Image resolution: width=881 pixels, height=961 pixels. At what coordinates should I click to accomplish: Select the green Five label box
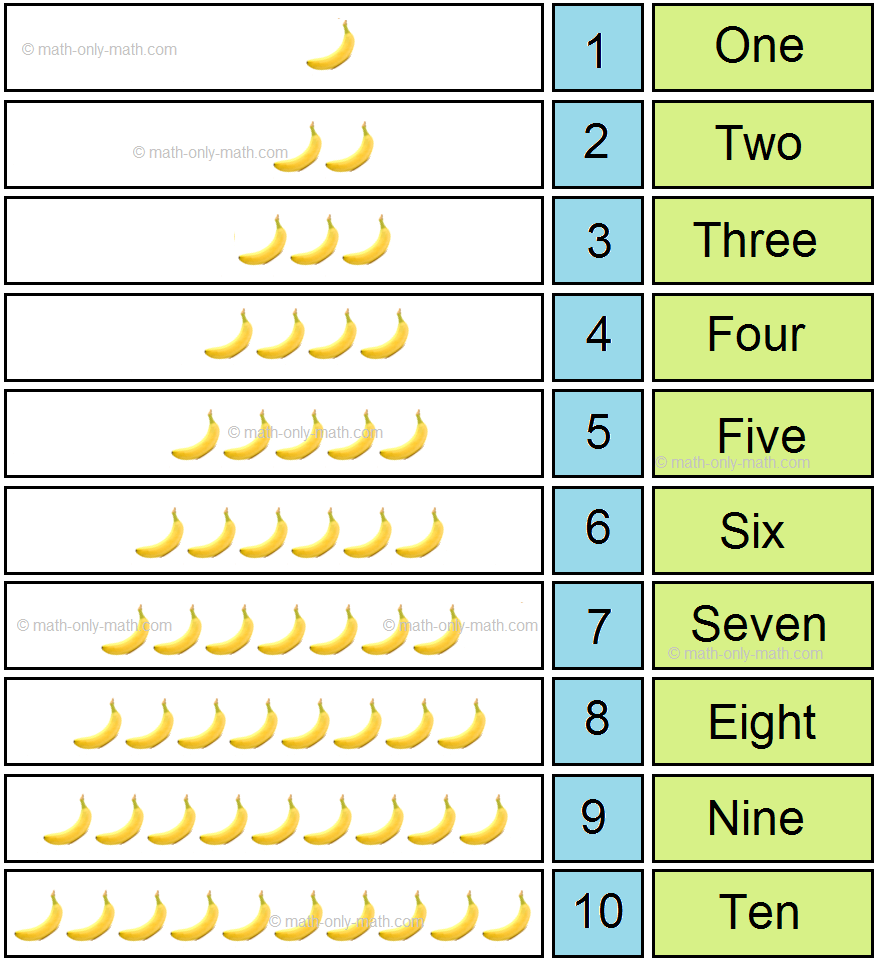762,433
